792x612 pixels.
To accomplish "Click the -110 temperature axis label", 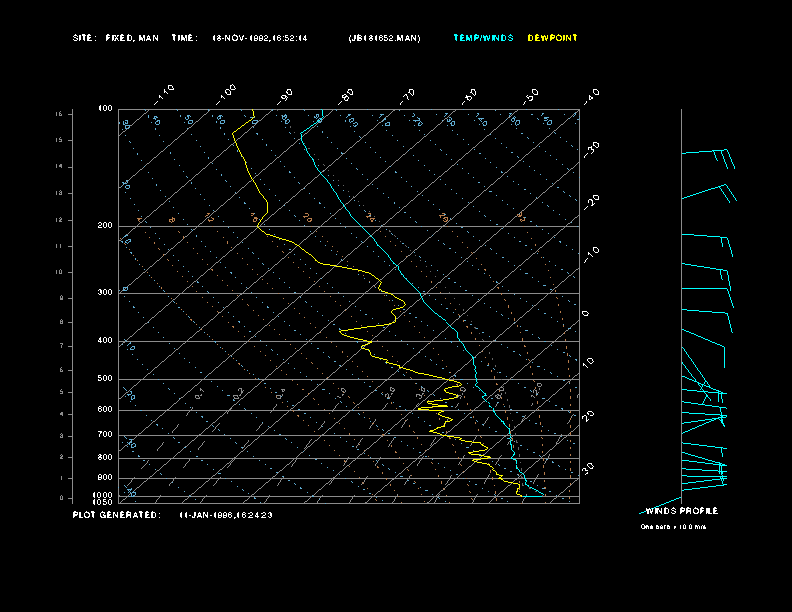I will click(166, 92).
